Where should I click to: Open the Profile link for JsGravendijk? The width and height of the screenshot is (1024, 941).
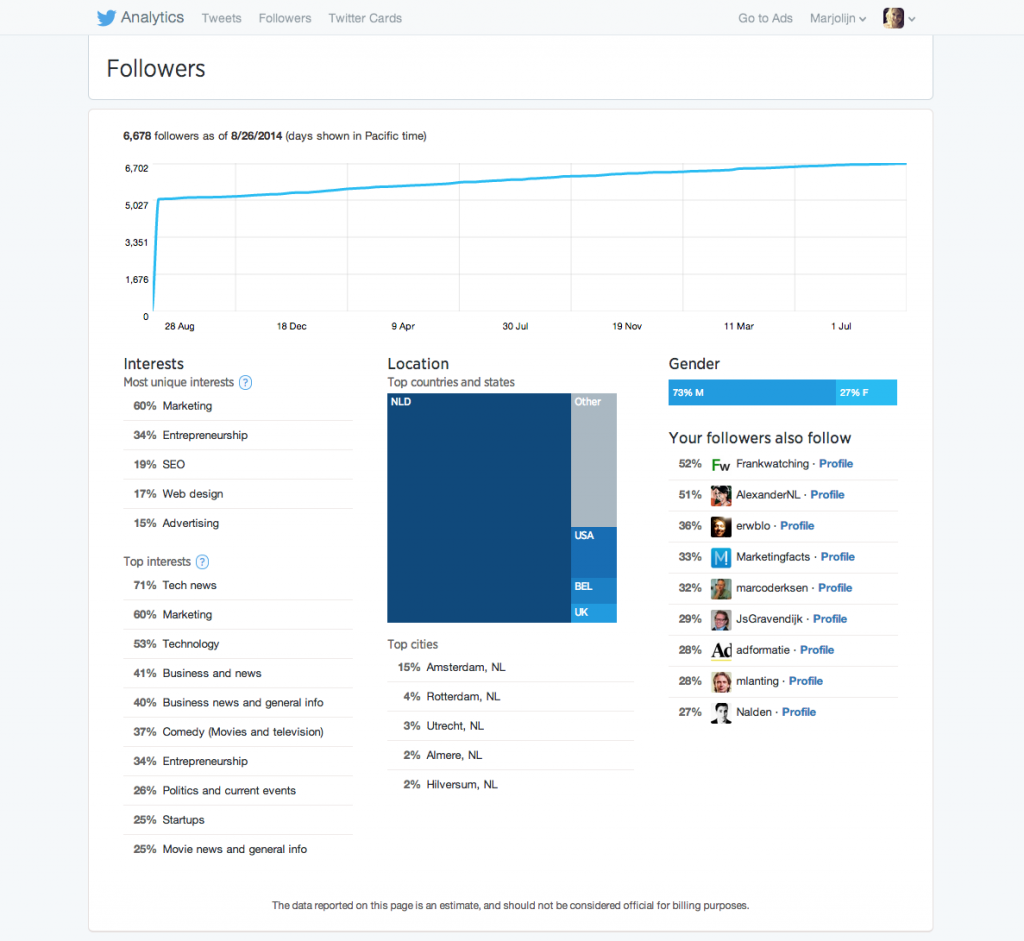(x=830, y=619)
